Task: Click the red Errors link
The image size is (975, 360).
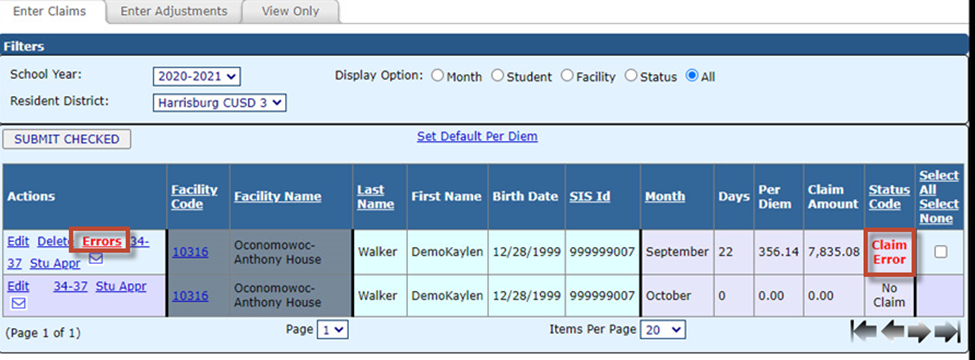Action: click(102, 241)
